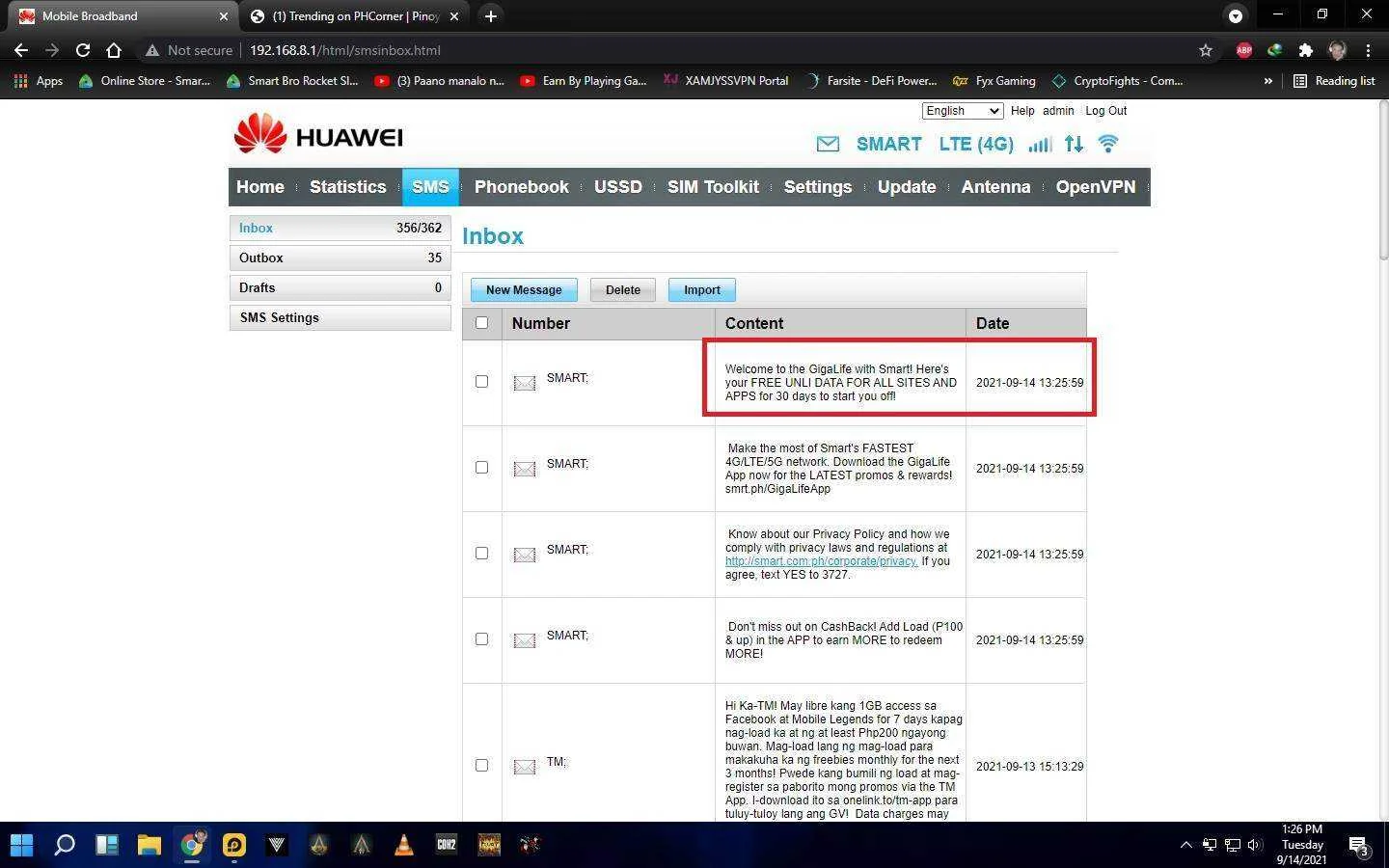The height and width of the screenshot is (868, 1389).
Task: Click envelope icon of TM message
Action: click(524, 767)
